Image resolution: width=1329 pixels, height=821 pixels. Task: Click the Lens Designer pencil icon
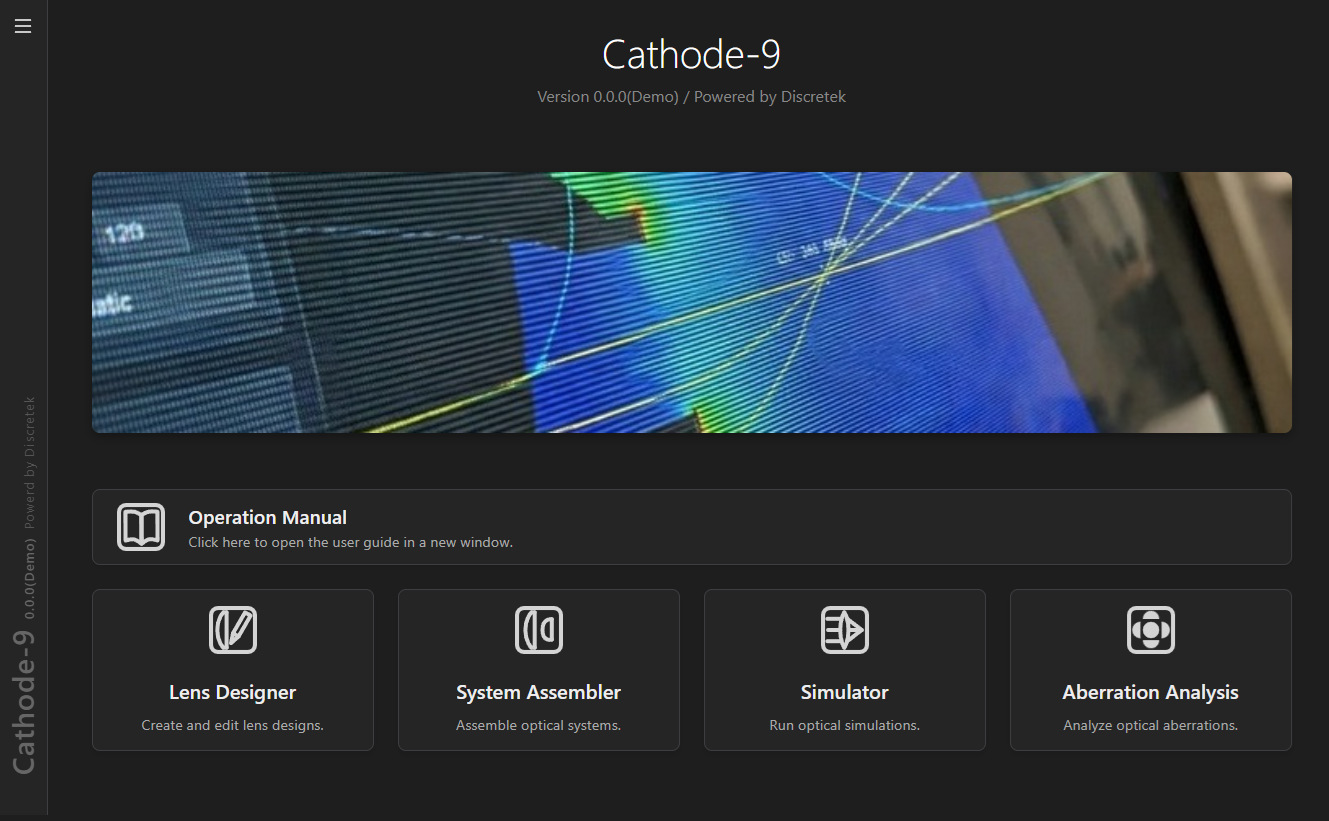point(233,630)
